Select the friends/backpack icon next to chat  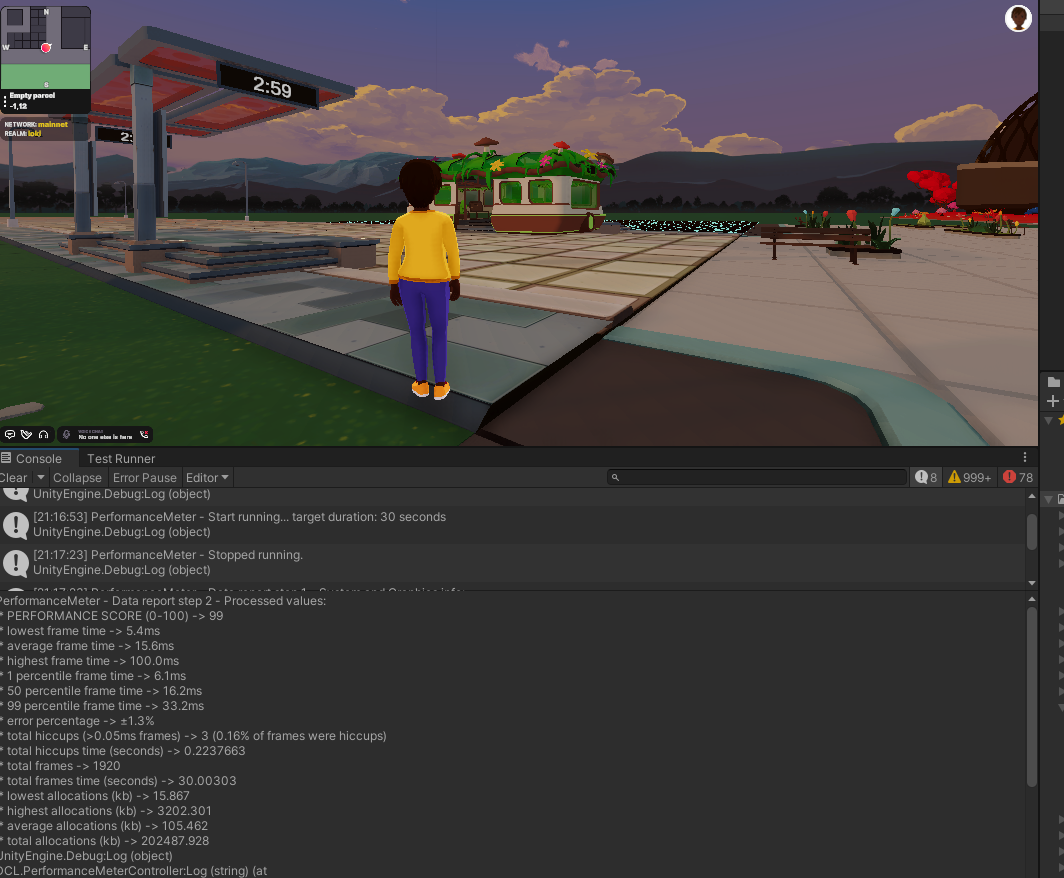tap(26, 434)
